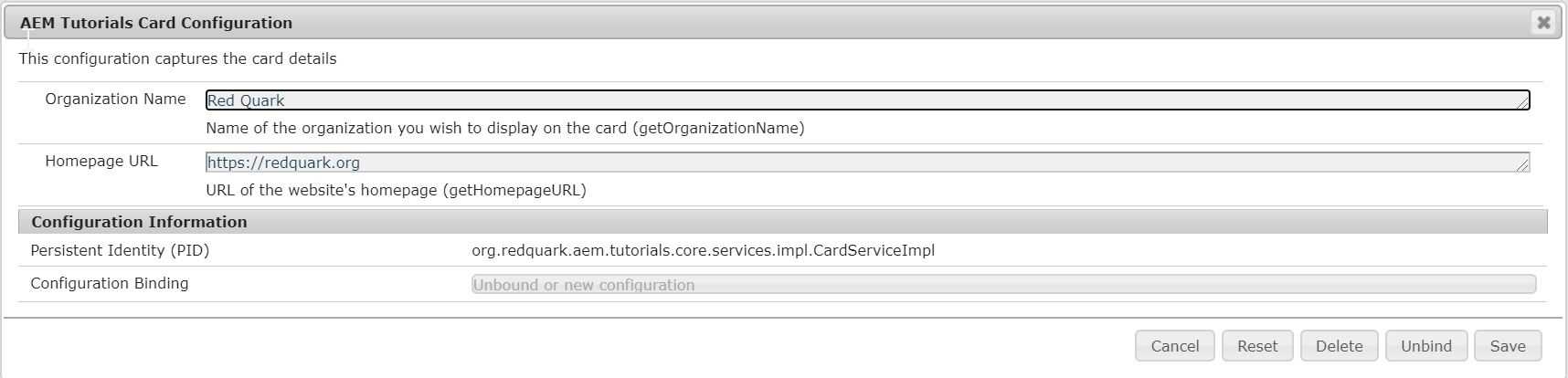Click the Configuration Binding field

click(1003, 285)
